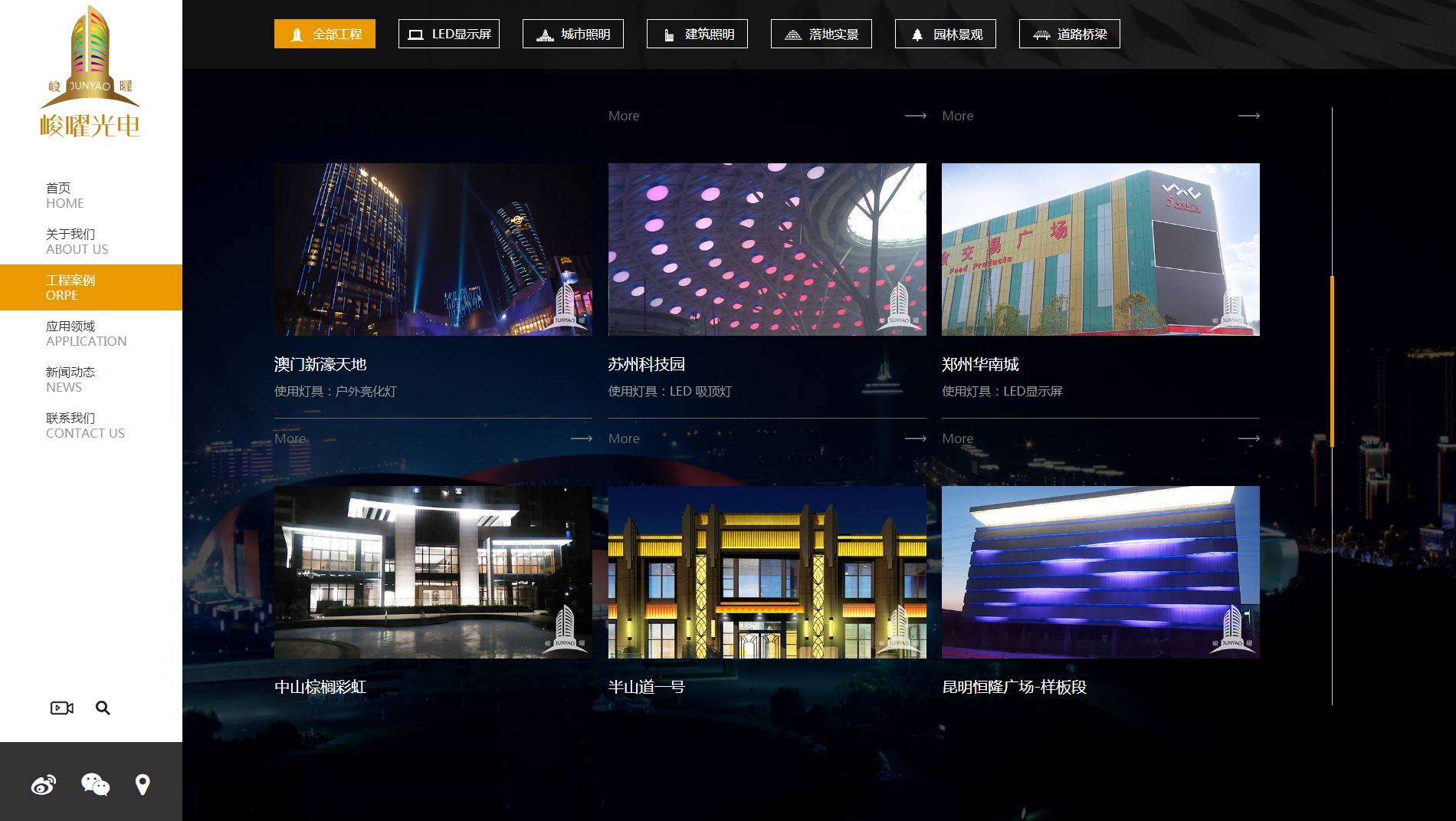
Task: Go to 关于我们 ABOUT US
Action: [x=77, y=241]
